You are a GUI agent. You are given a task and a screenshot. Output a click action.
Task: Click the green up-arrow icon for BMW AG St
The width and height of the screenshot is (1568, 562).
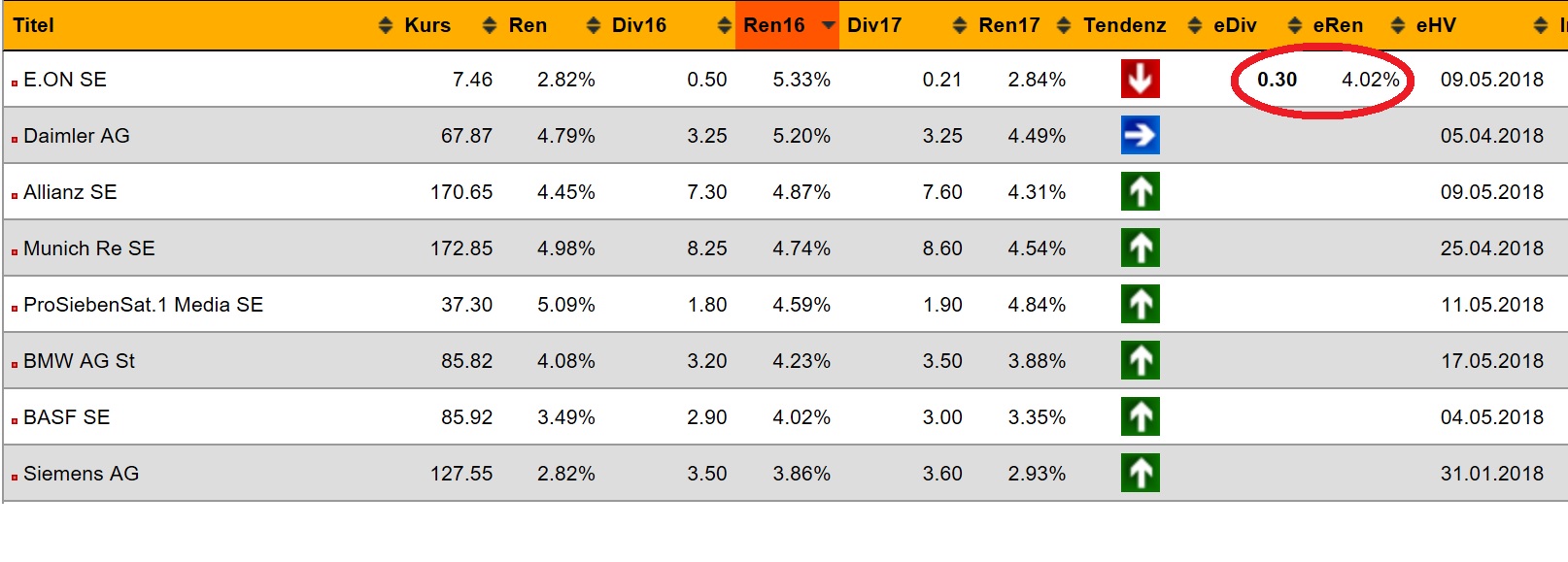[1140, 361]
